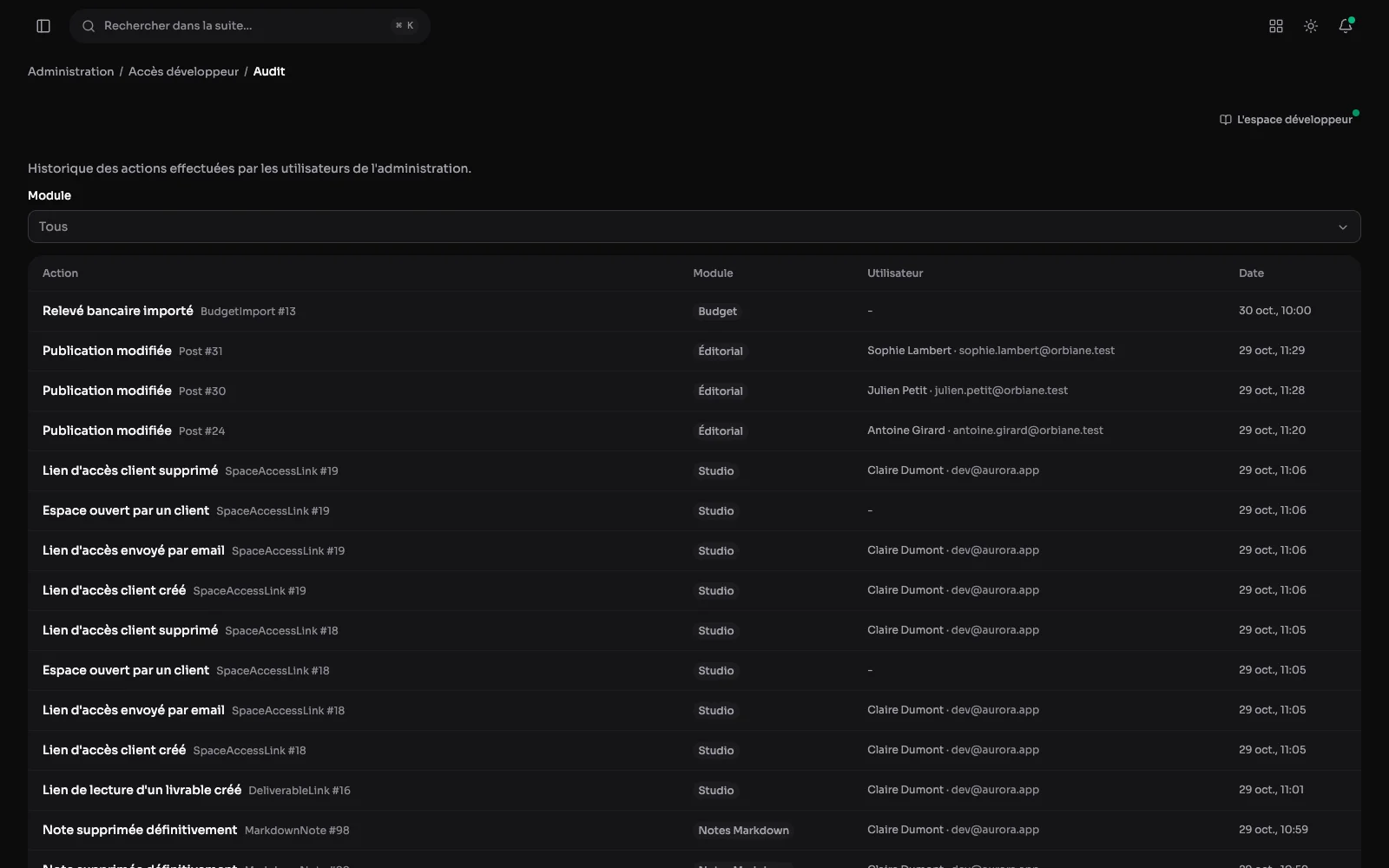Select the Audit breadcrumb item
The height and width of the screenshot is (868, 1389).
[269, 71]
